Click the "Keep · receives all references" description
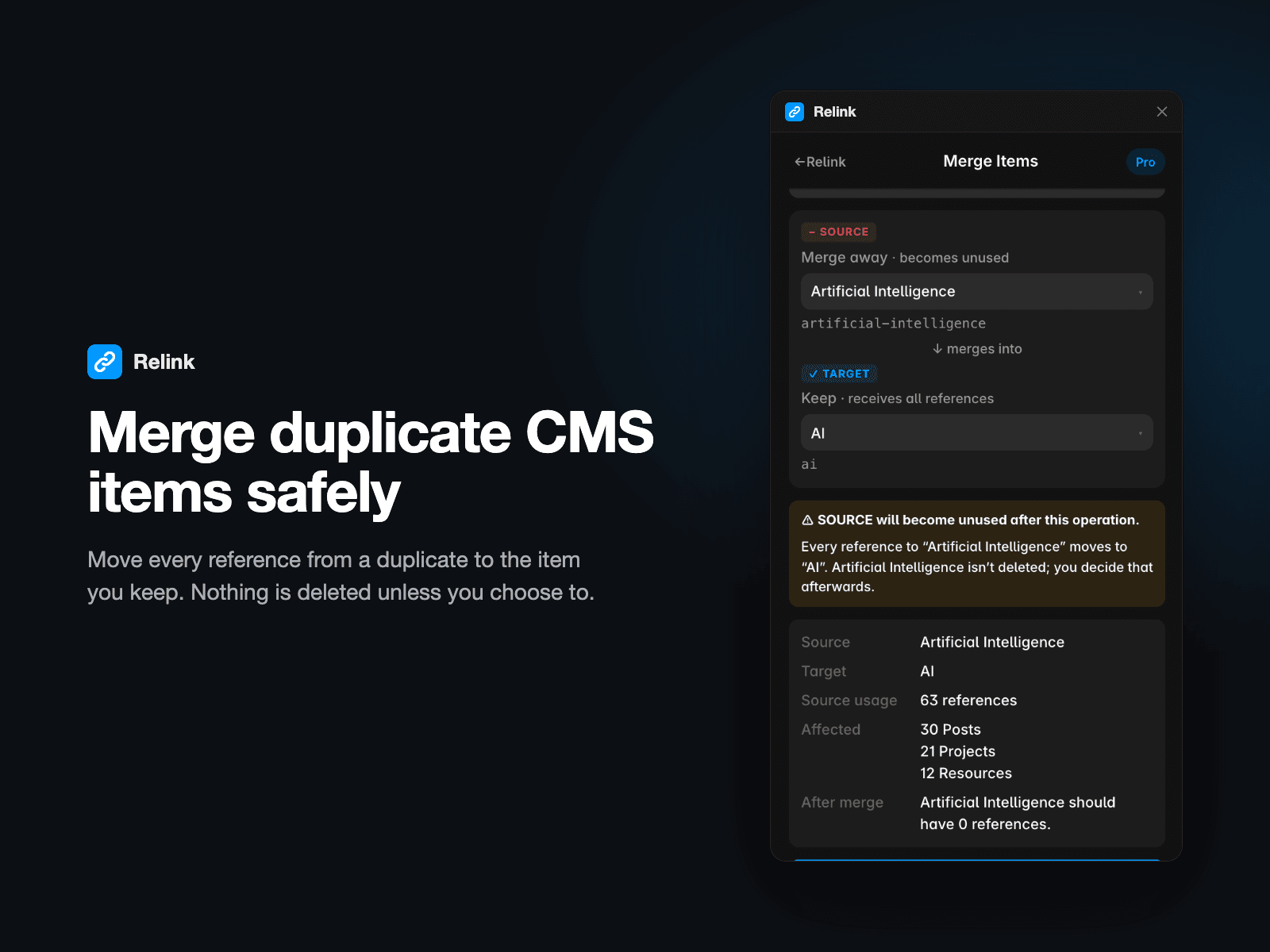This screenshot has height=952, width=1270. (897, 398)
